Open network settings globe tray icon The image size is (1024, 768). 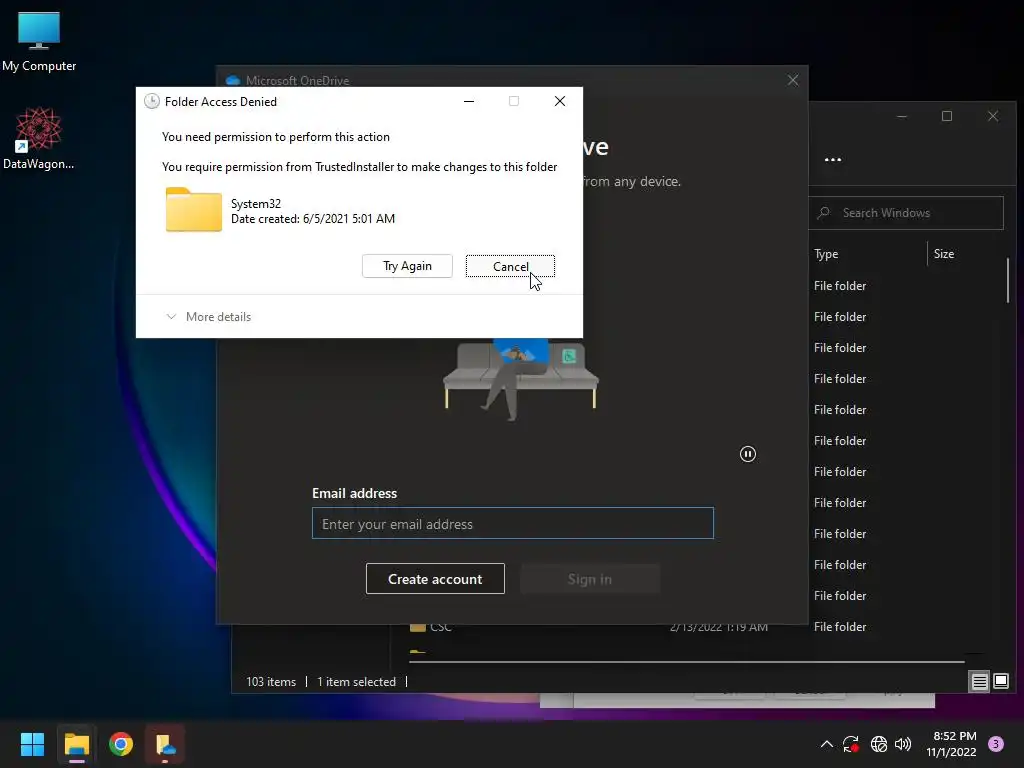[x=879, y=744]
